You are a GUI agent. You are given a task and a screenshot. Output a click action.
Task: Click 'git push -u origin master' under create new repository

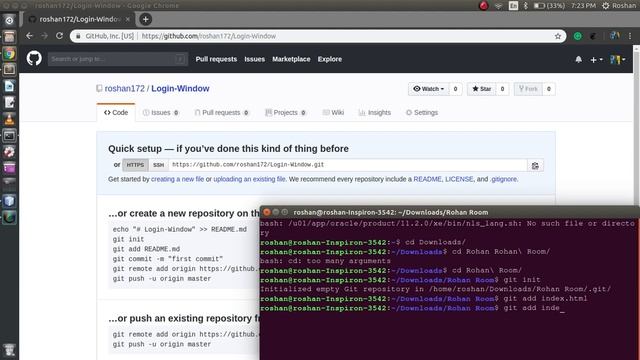point(162,279)
